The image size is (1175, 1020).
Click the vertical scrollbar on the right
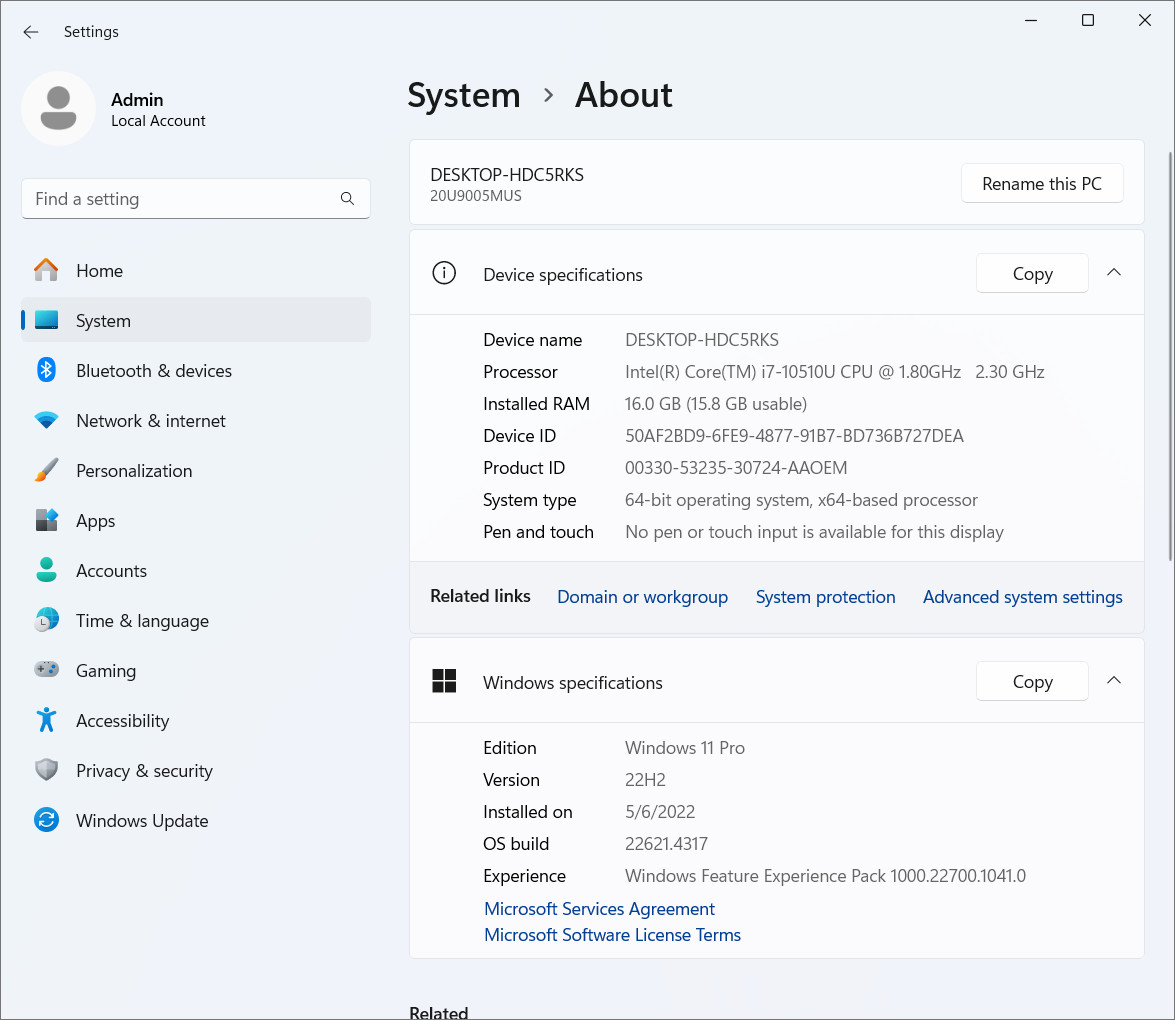pos(1171,356)
